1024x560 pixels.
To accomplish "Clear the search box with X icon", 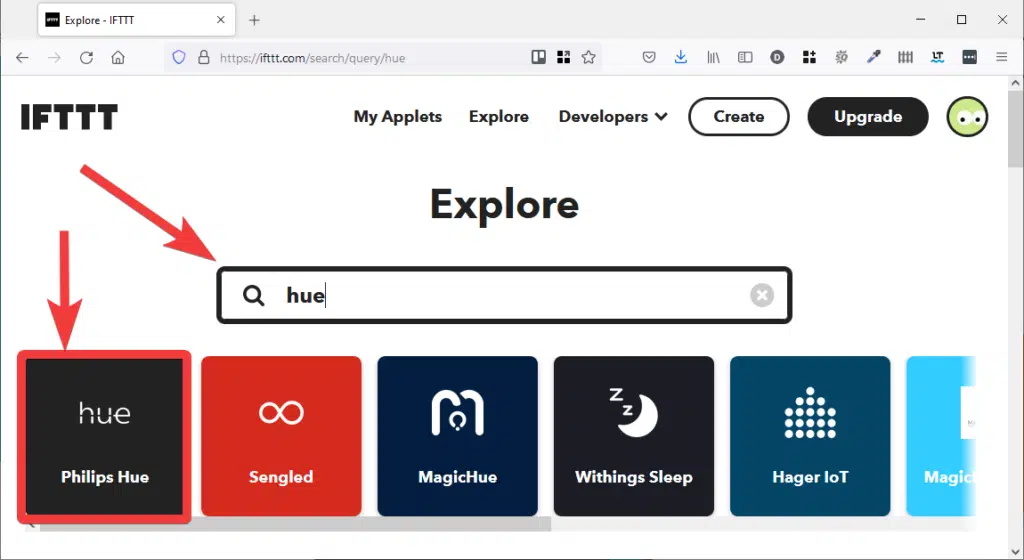I will click(762, 295).
